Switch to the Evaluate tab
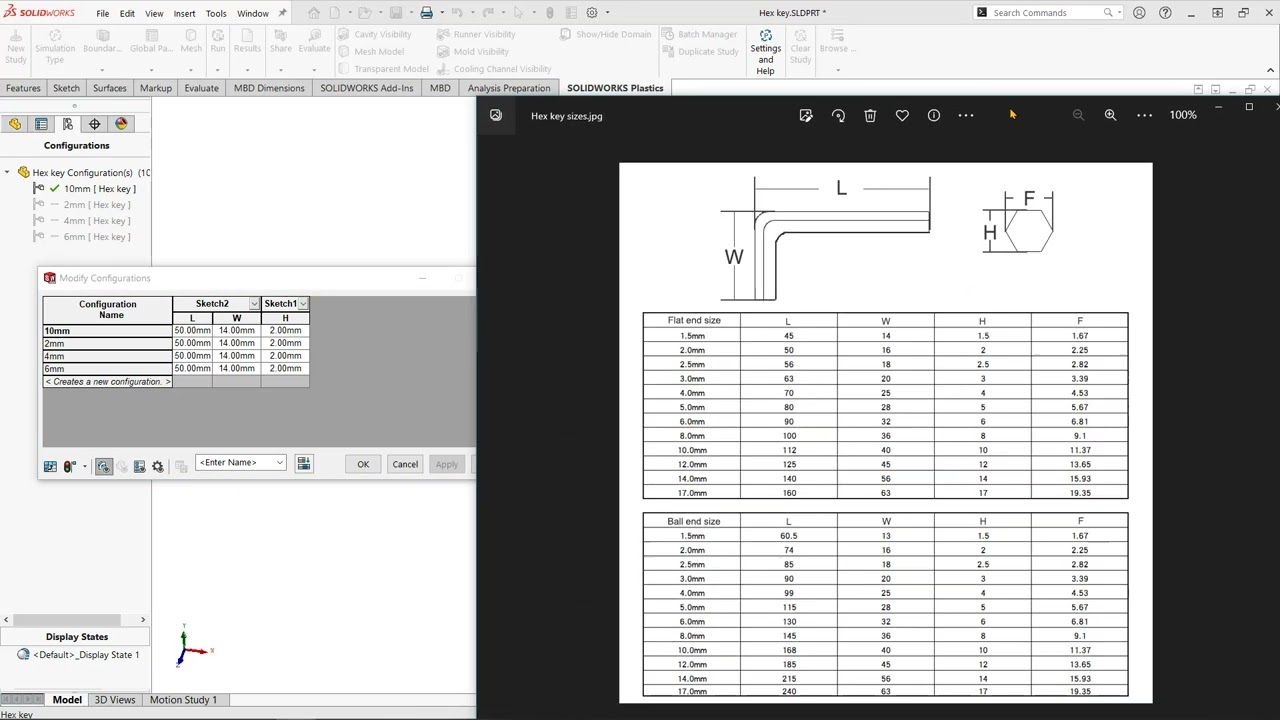This screenshot has height=720, width=1280. [x=201, y=88]
